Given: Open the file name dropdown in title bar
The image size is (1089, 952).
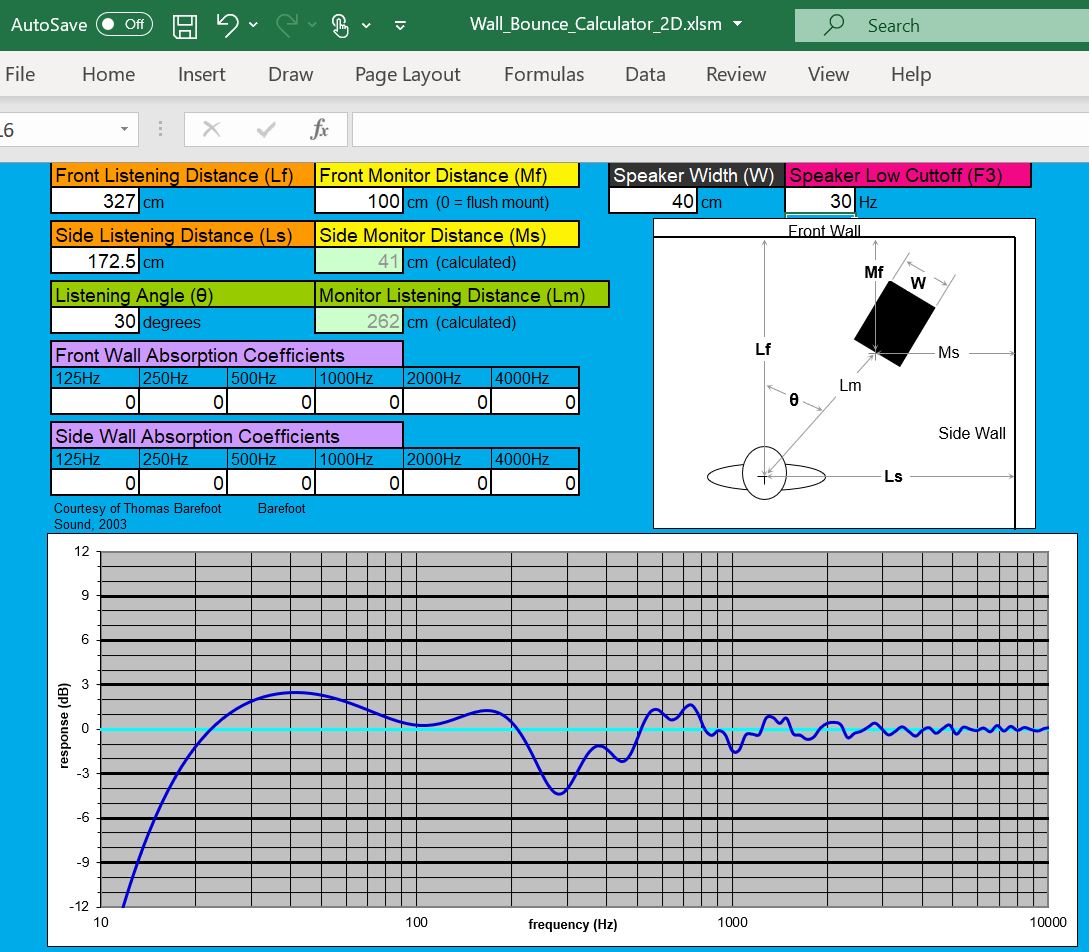Looking at the screenshot, I should coord(738,25).
